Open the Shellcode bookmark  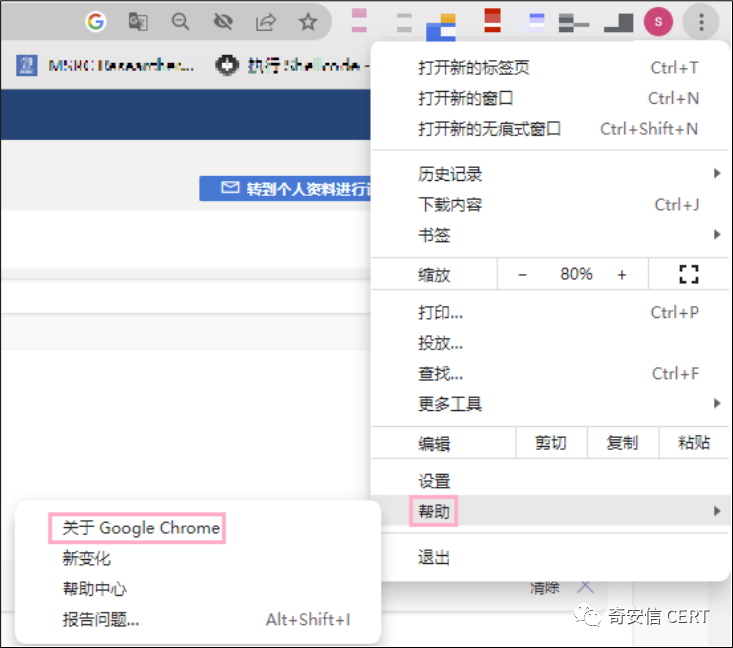(292, 65)
